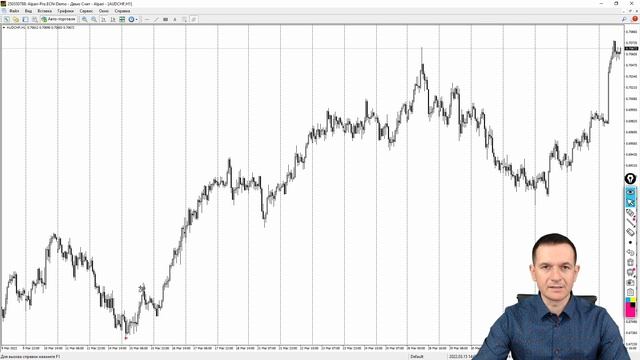Open the Окно menu
Image resolution: width=640 pixels, height=360 pixels.
pyautogui.click(x=104, y=11)
